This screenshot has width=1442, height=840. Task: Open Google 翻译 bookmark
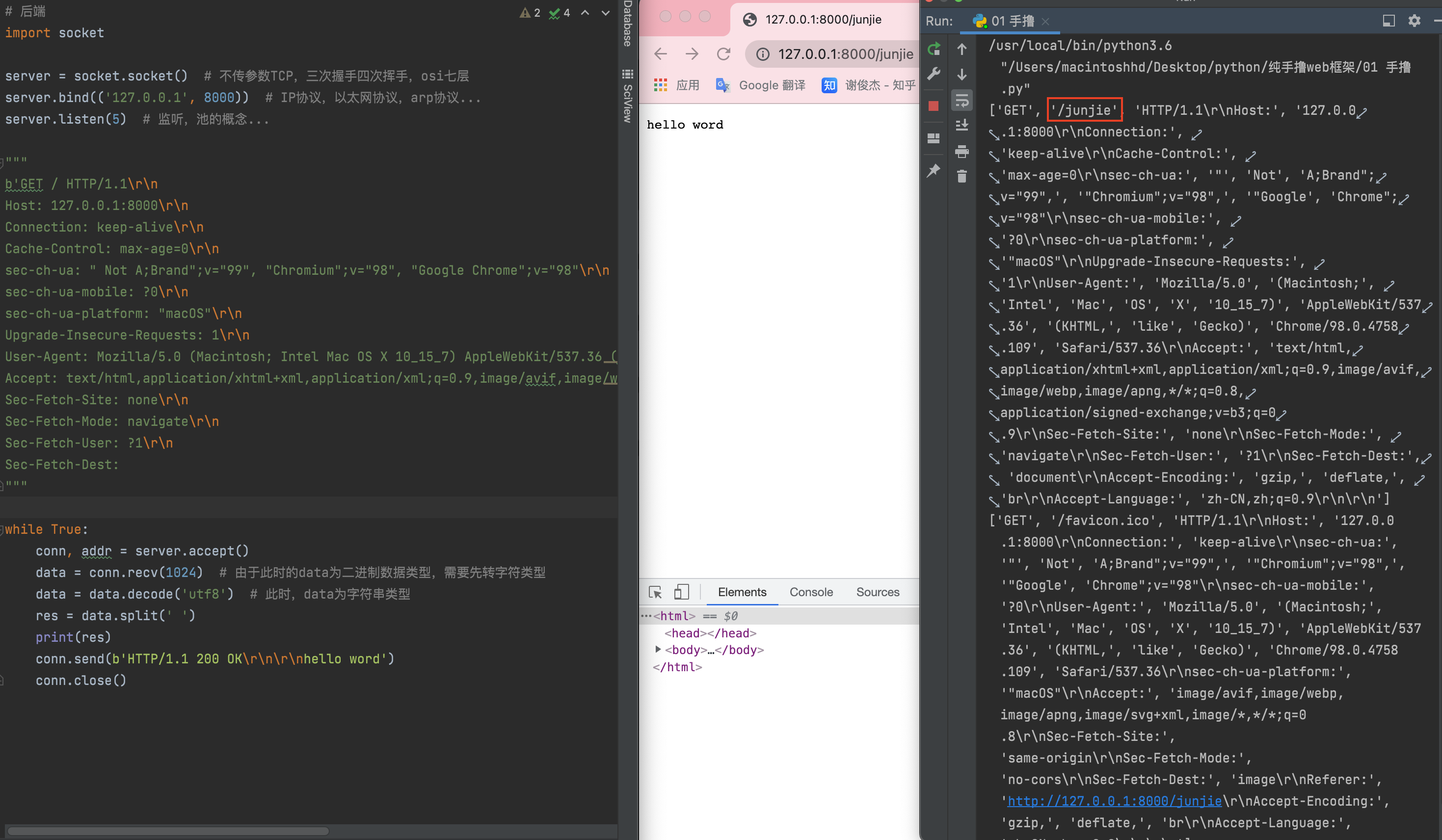pyautogui.click(x=760, y=85)
